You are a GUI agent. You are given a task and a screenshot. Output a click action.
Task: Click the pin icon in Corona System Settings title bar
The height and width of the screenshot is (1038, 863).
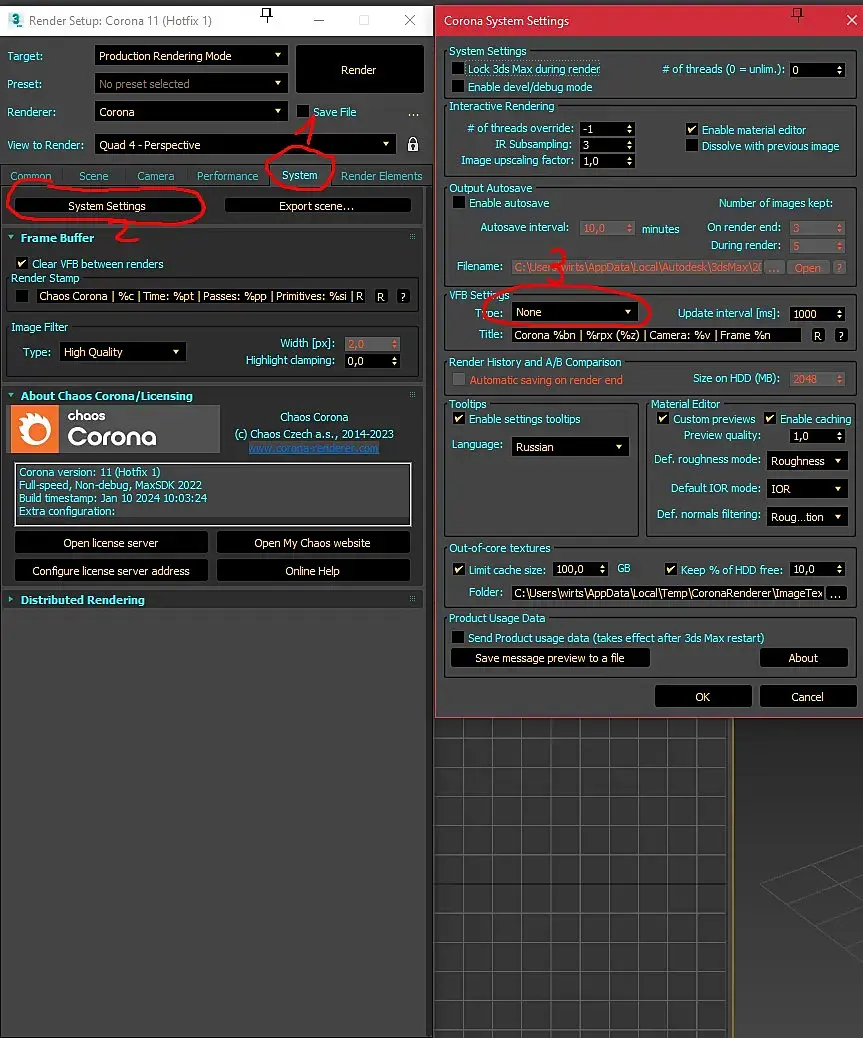coord(797,15)
